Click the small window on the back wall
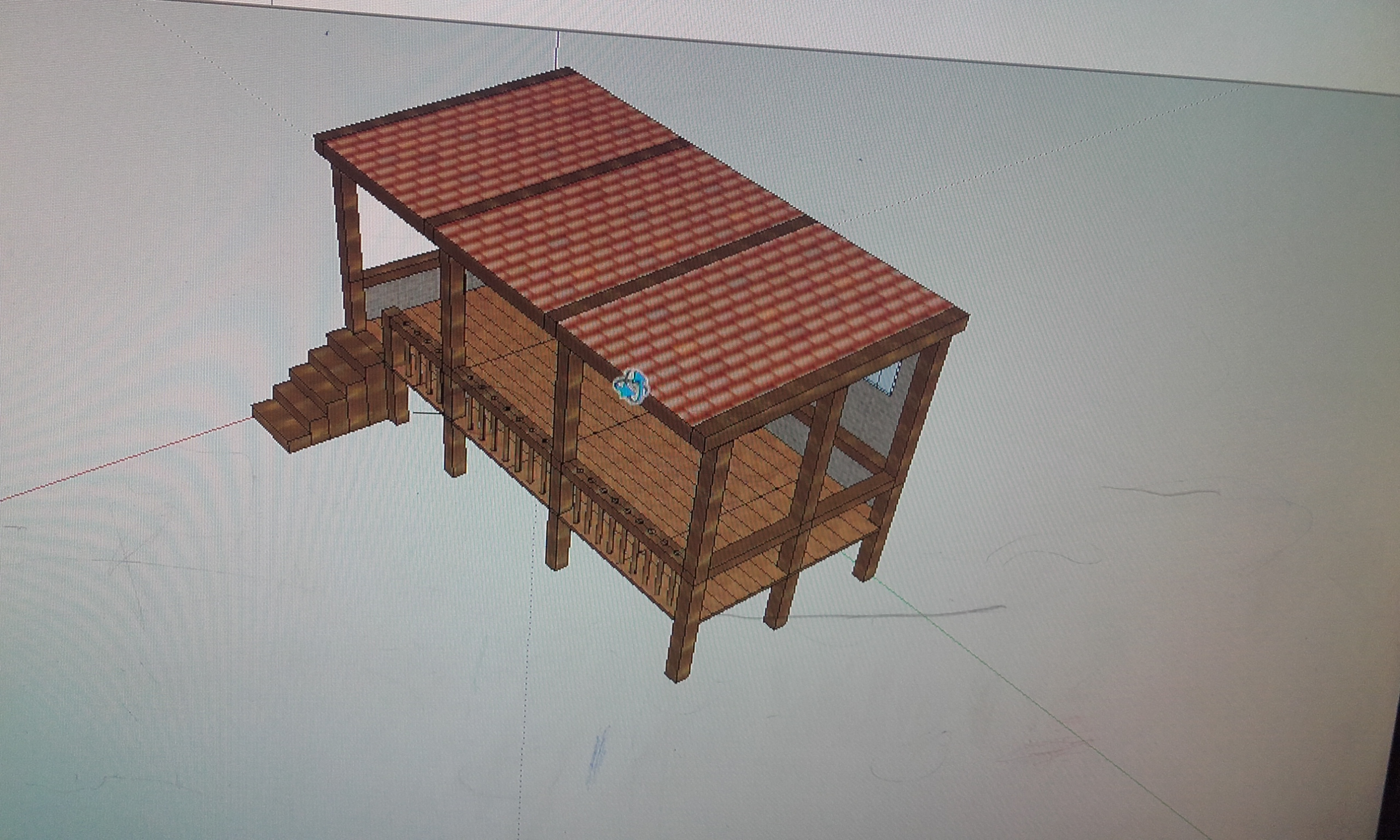This screenshot has height=840, width=1400. click(x=888, y=376)
